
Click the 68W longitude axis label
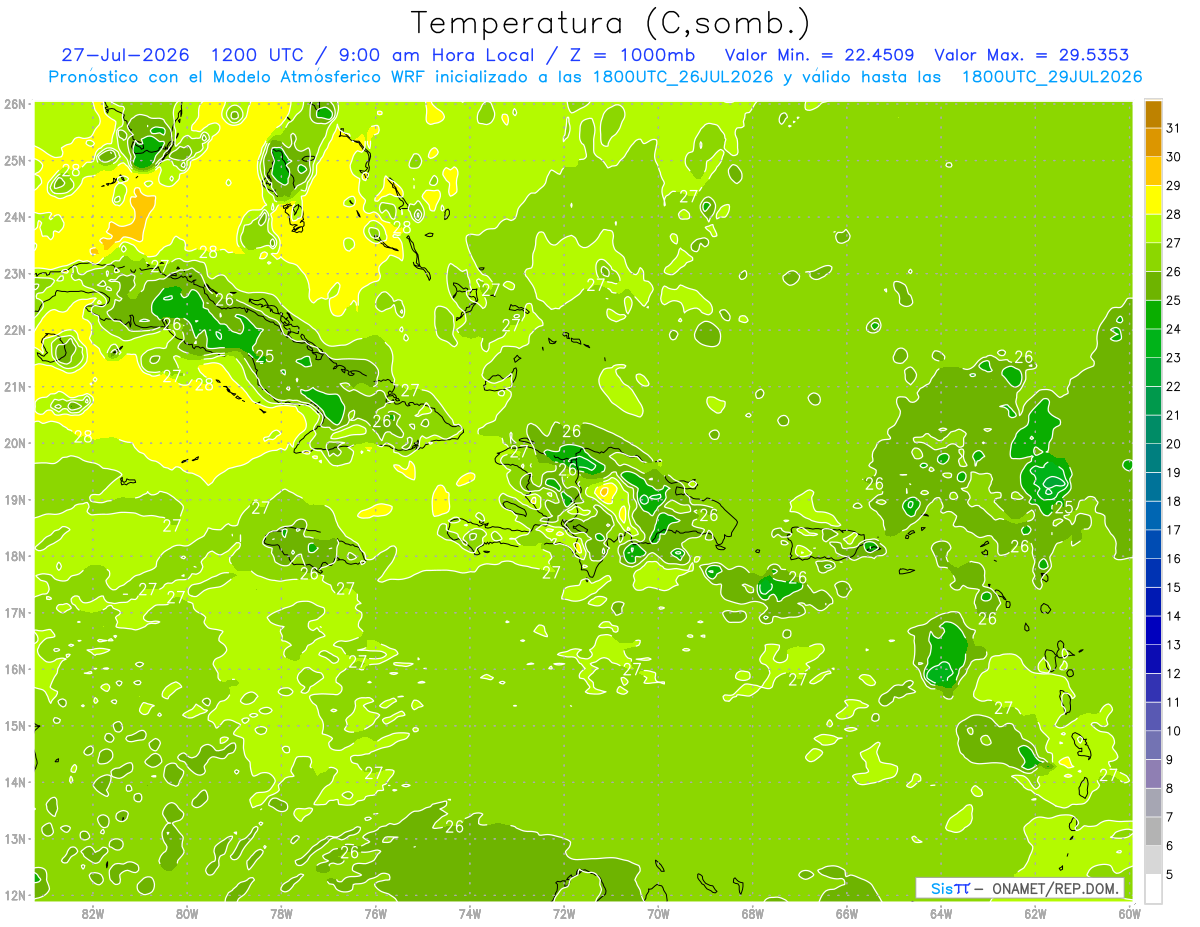coord(752,913)
